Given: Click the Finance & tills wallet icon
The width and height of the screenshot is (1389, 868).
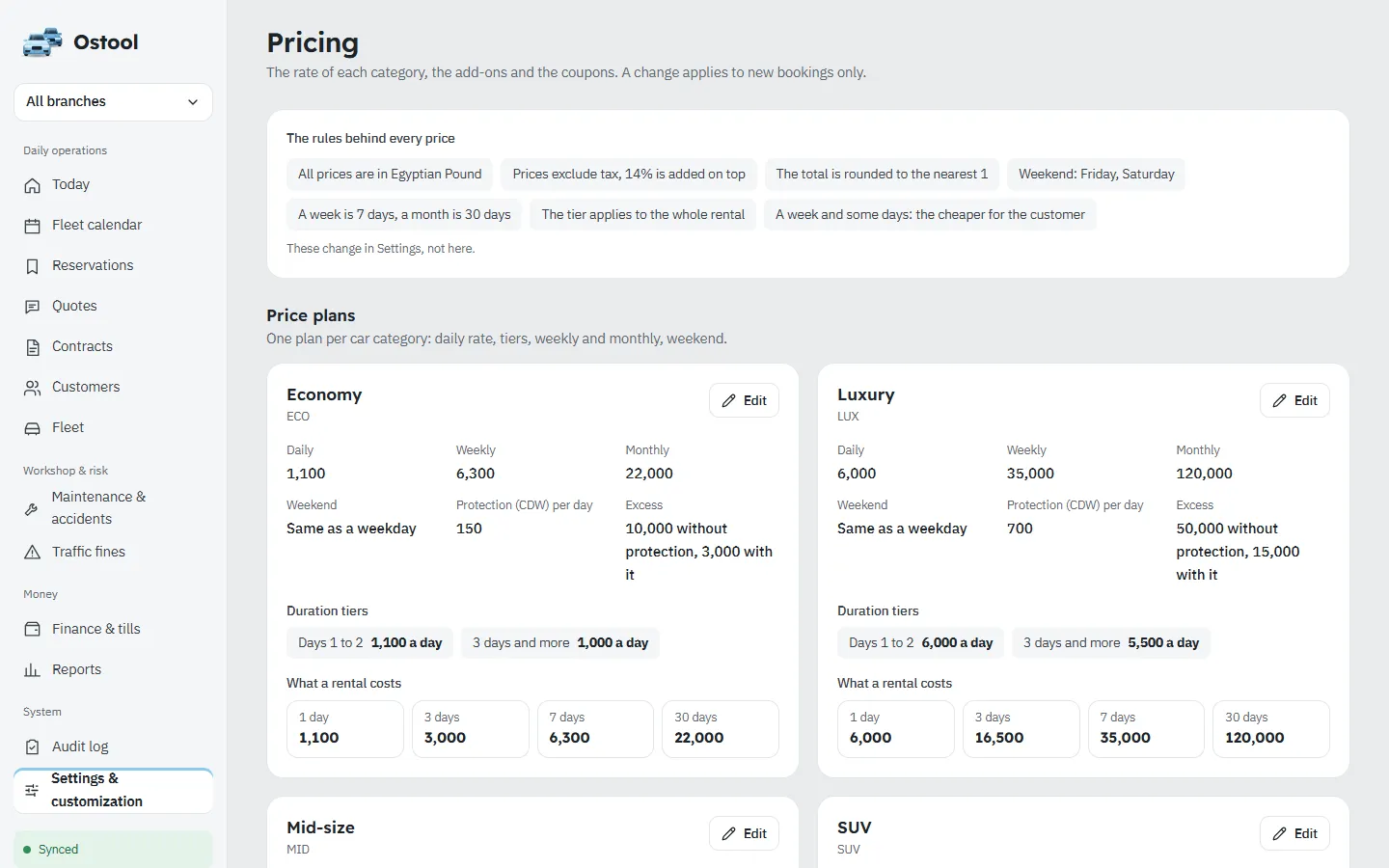Looking at the screenshot, I should tap(33, 630).
